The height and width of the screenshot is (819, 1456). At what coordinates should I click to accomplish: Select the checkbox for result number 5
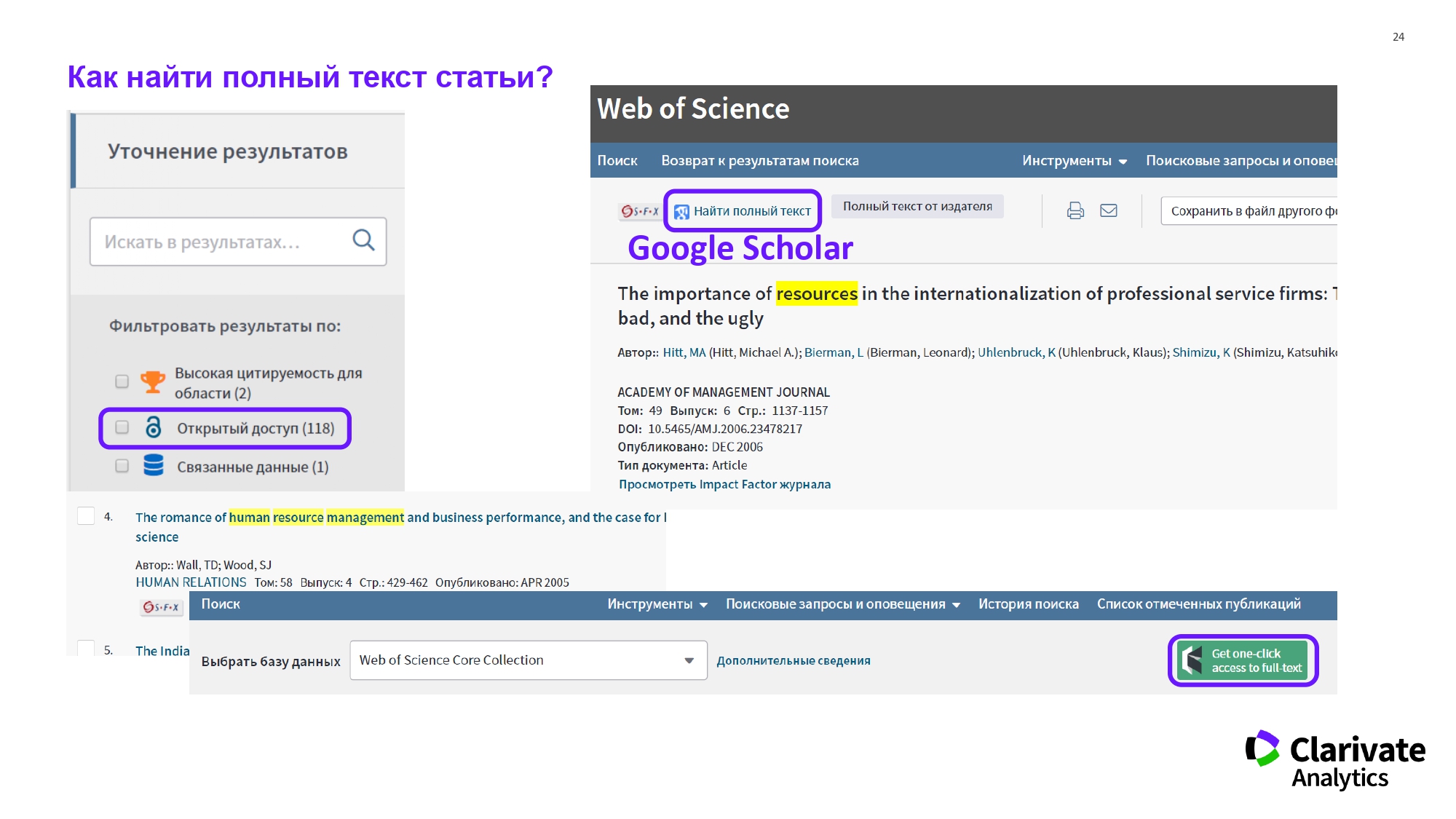click(x=86, y=648)
